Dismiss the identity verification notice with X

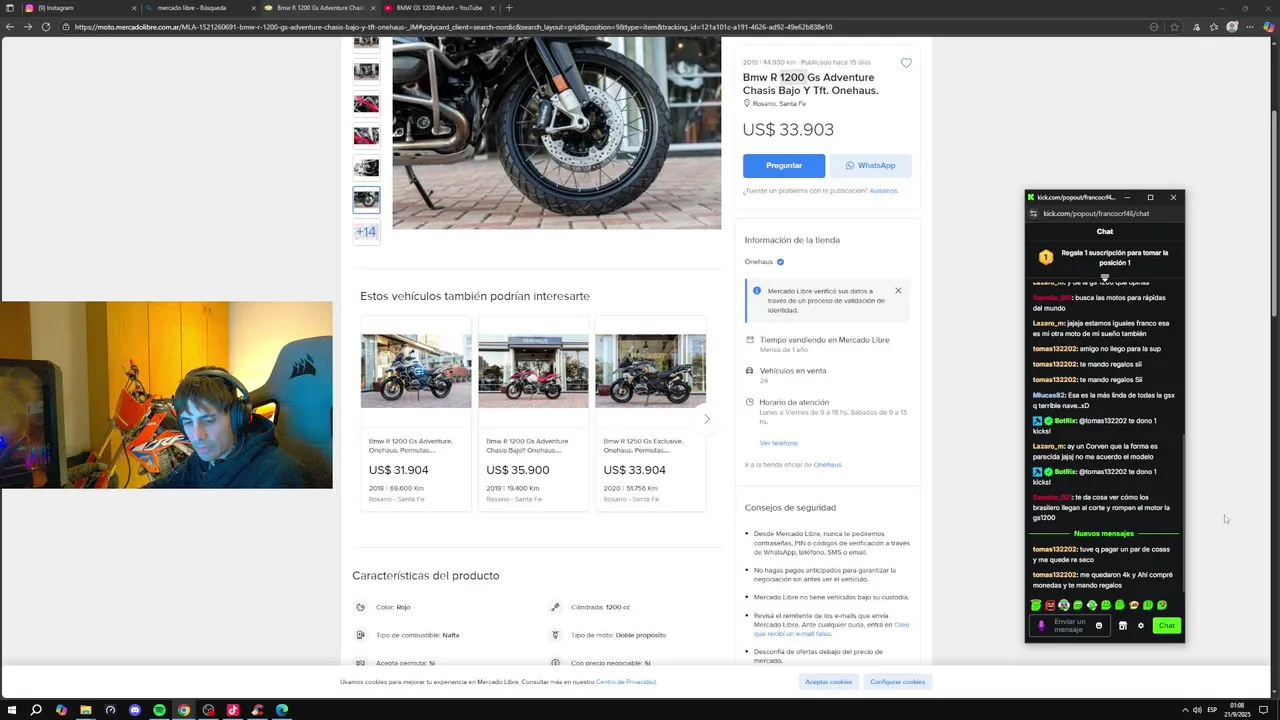[x=898, y=291]
